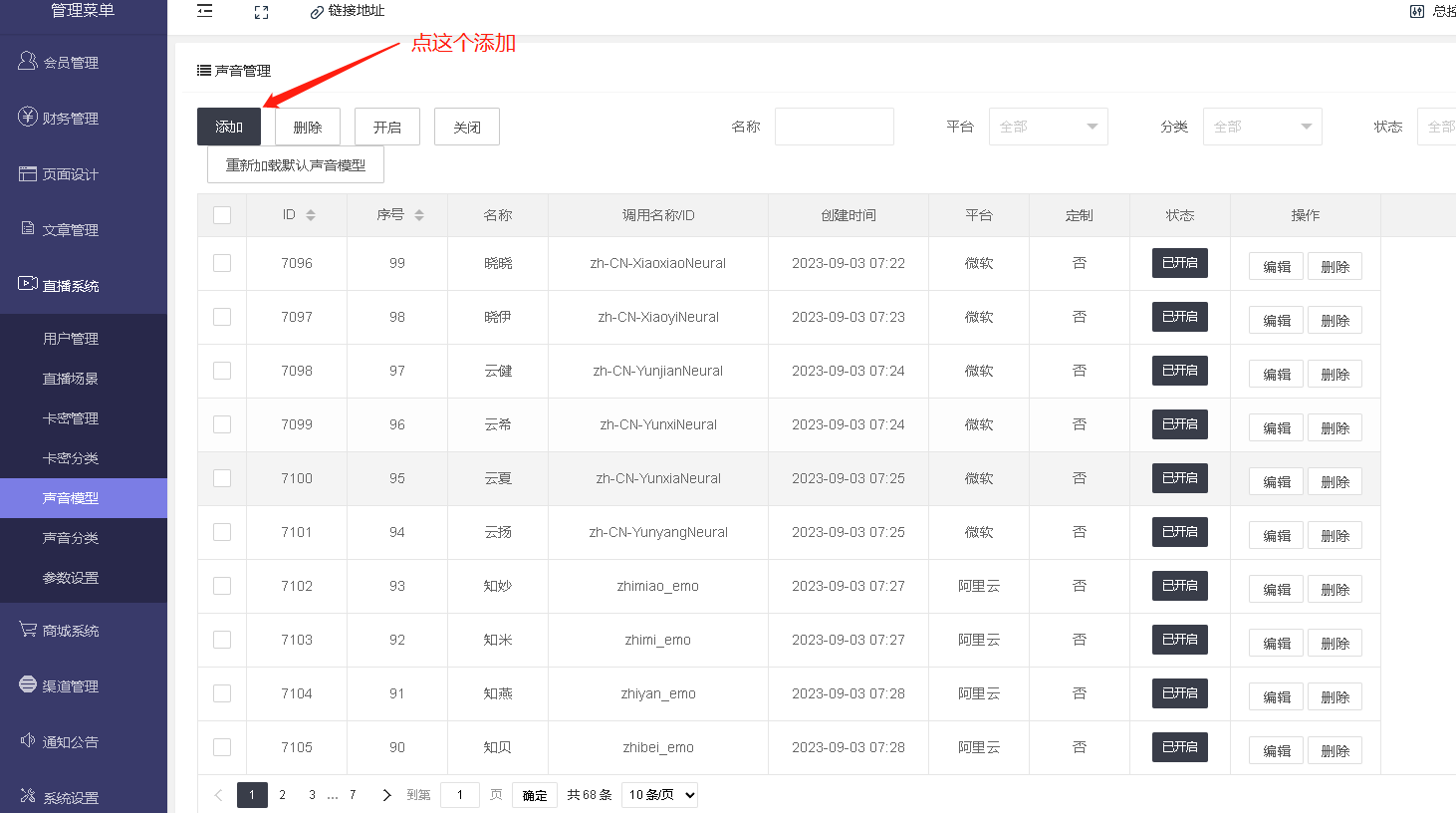Click the 开启 toolbar button

coord(387,127)
